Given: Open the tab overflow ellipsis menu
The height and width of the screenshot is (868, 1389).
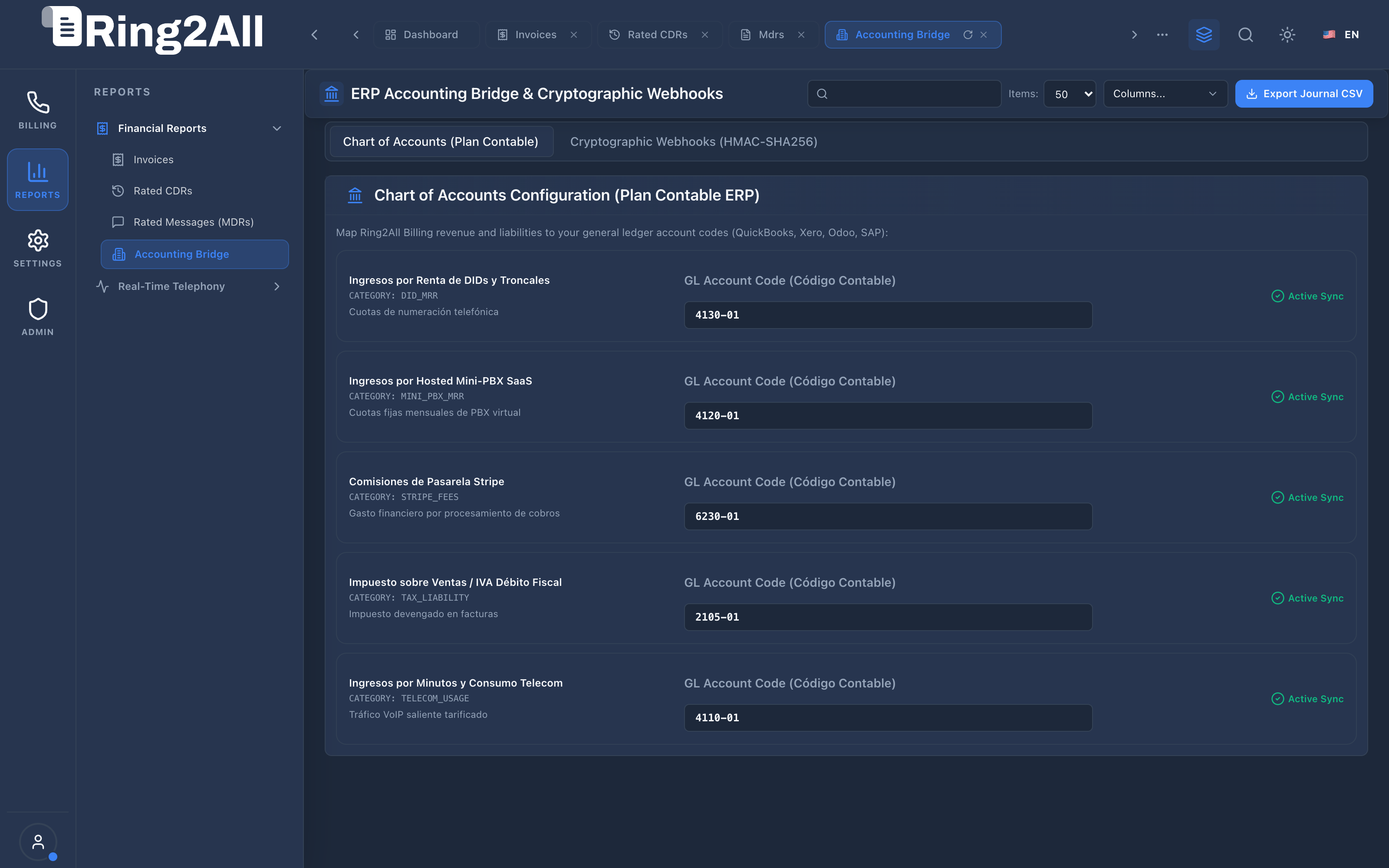Looking at the screenshot, I should 1162,34.
